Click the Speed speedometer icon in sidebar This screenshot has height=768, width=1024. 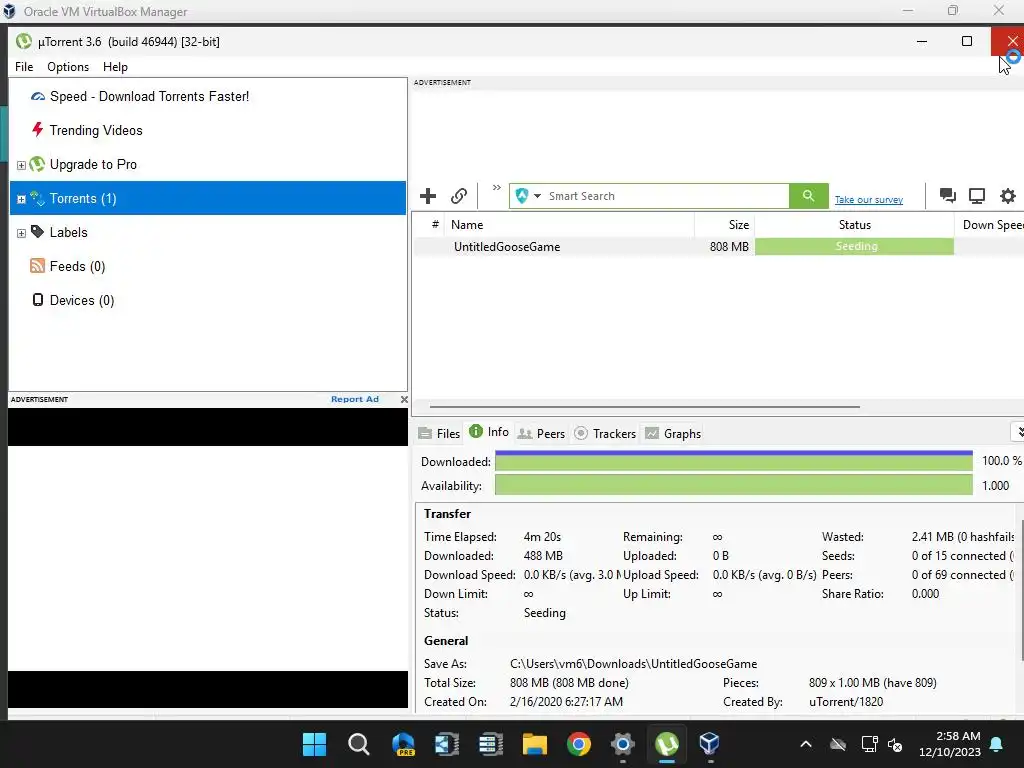coord(38,97)
